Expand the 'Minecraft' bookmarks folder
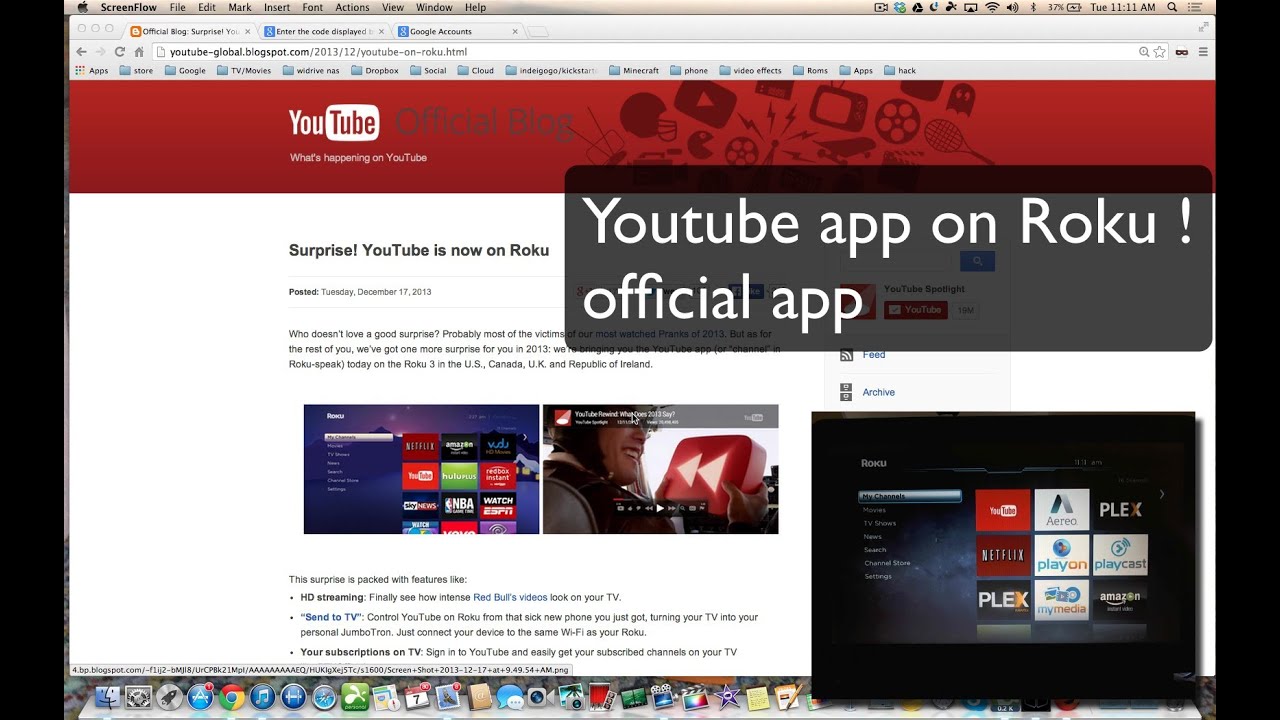Viewport: 1280px width, 720px height. coord(633,71)
